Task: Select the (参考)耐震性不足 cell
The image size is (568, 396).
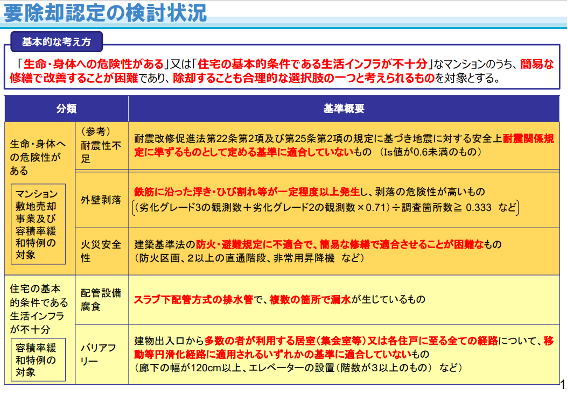Action: click(x=101, y=145)
